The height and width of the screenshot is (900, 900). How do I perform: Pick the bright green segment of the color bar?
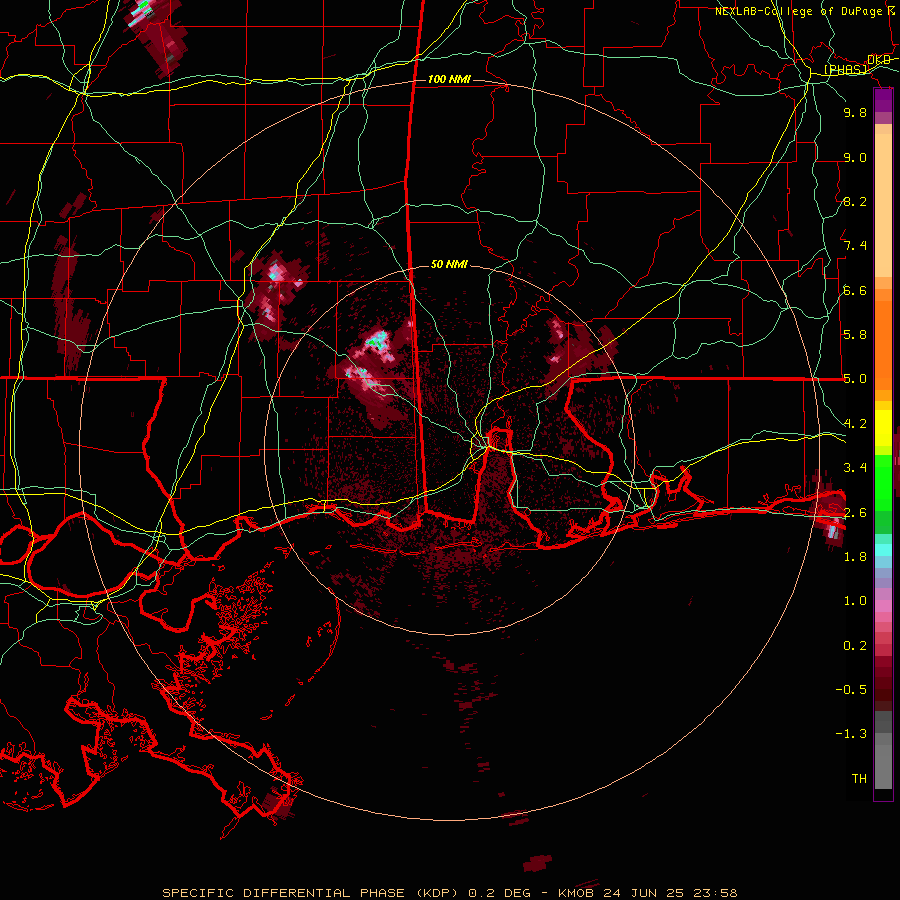[x=883, y=484]
